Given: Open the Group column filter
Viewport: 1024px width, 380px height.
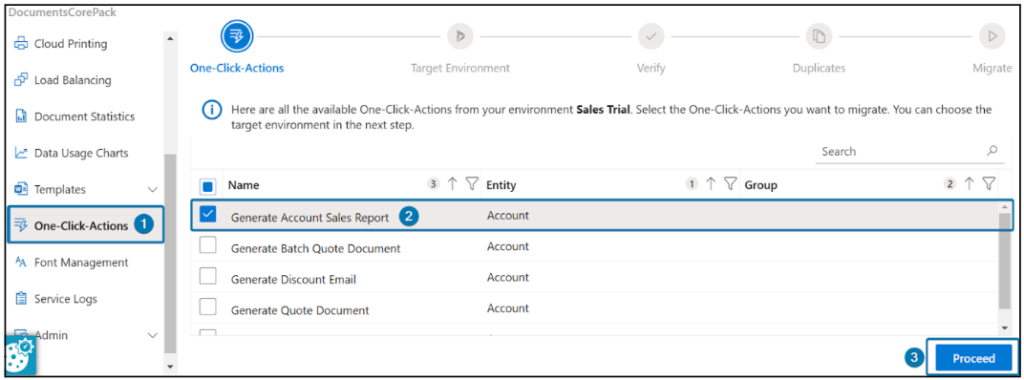Looking at the screenshot, I should (x=989, y=184).
